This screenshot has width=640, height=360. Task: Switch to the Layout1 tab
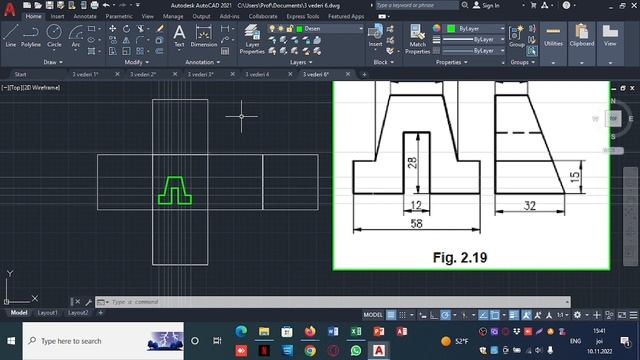point(48,313)
